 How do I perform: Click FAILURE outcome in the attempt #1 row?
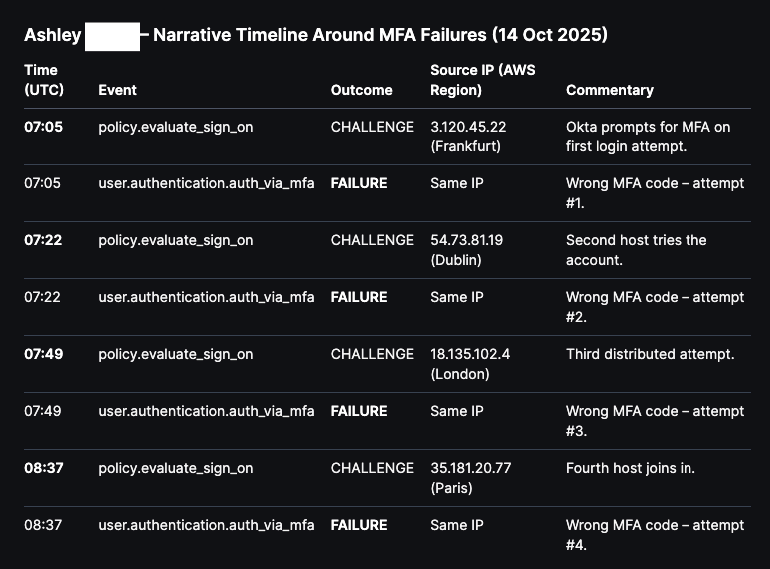click(359, 183)
